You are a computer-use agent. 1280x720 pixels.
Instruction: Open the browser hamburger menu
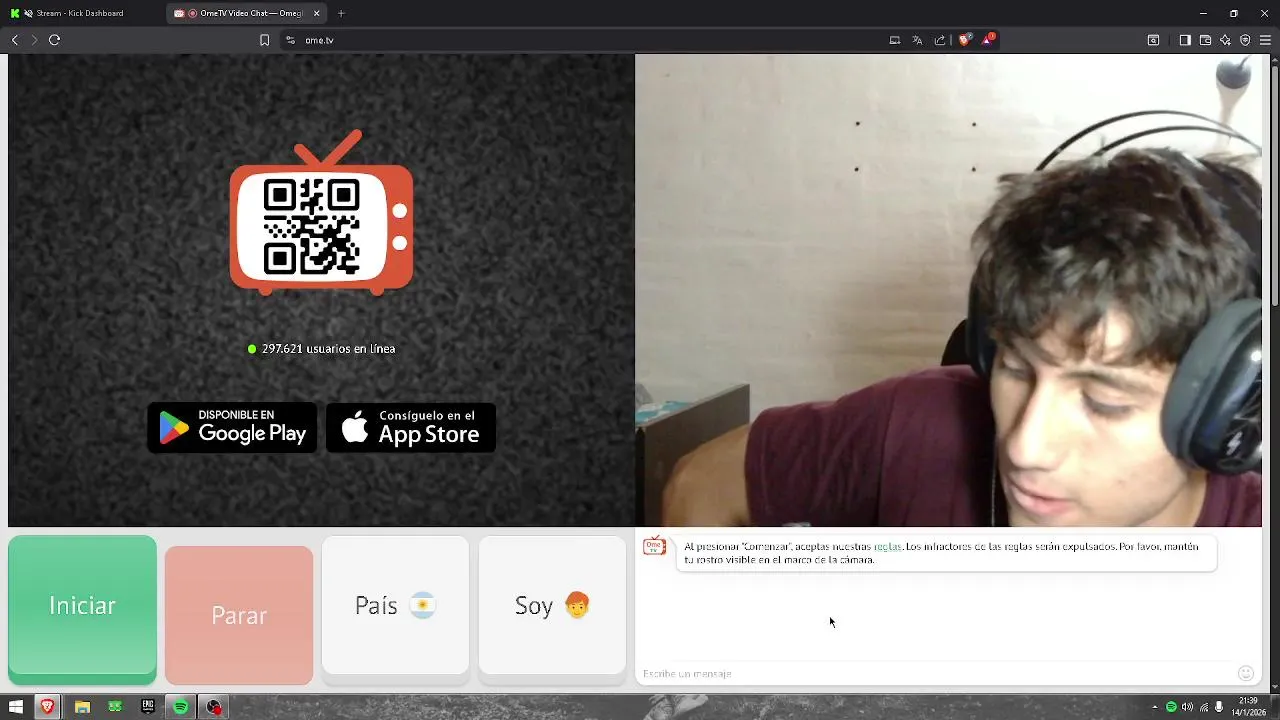tap(1265, 40)
